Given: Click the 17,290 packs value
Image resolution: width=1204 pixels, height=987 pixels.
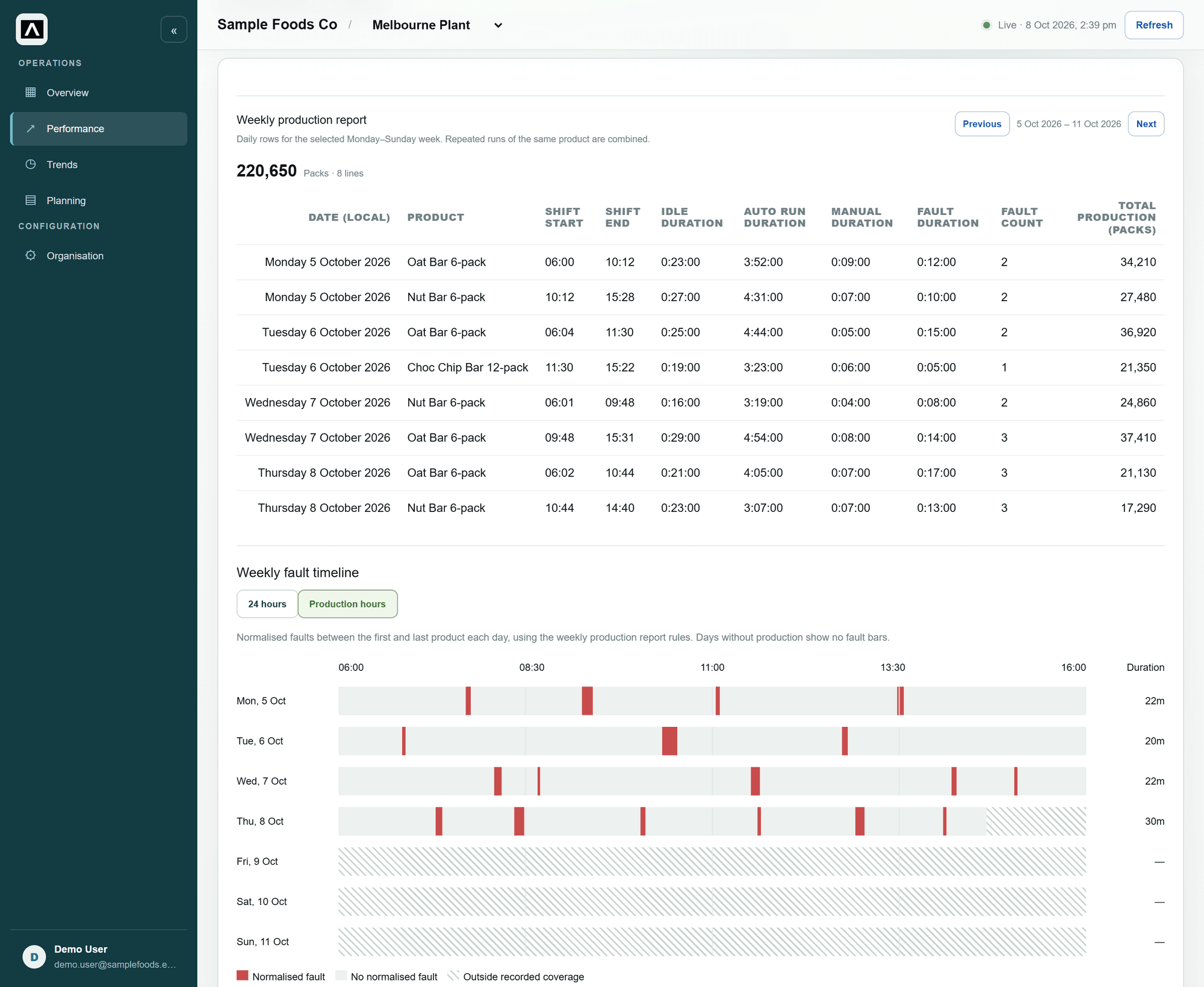Looking at the screenshot, I should pyautogui.click(x=1138, y=508).
